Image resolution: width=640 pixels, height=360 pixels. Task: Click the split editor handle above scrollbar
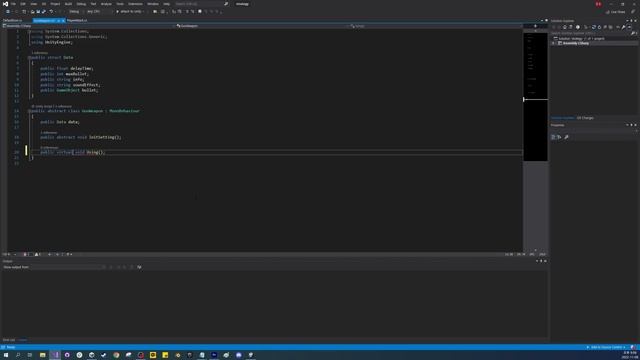point(535,26)
